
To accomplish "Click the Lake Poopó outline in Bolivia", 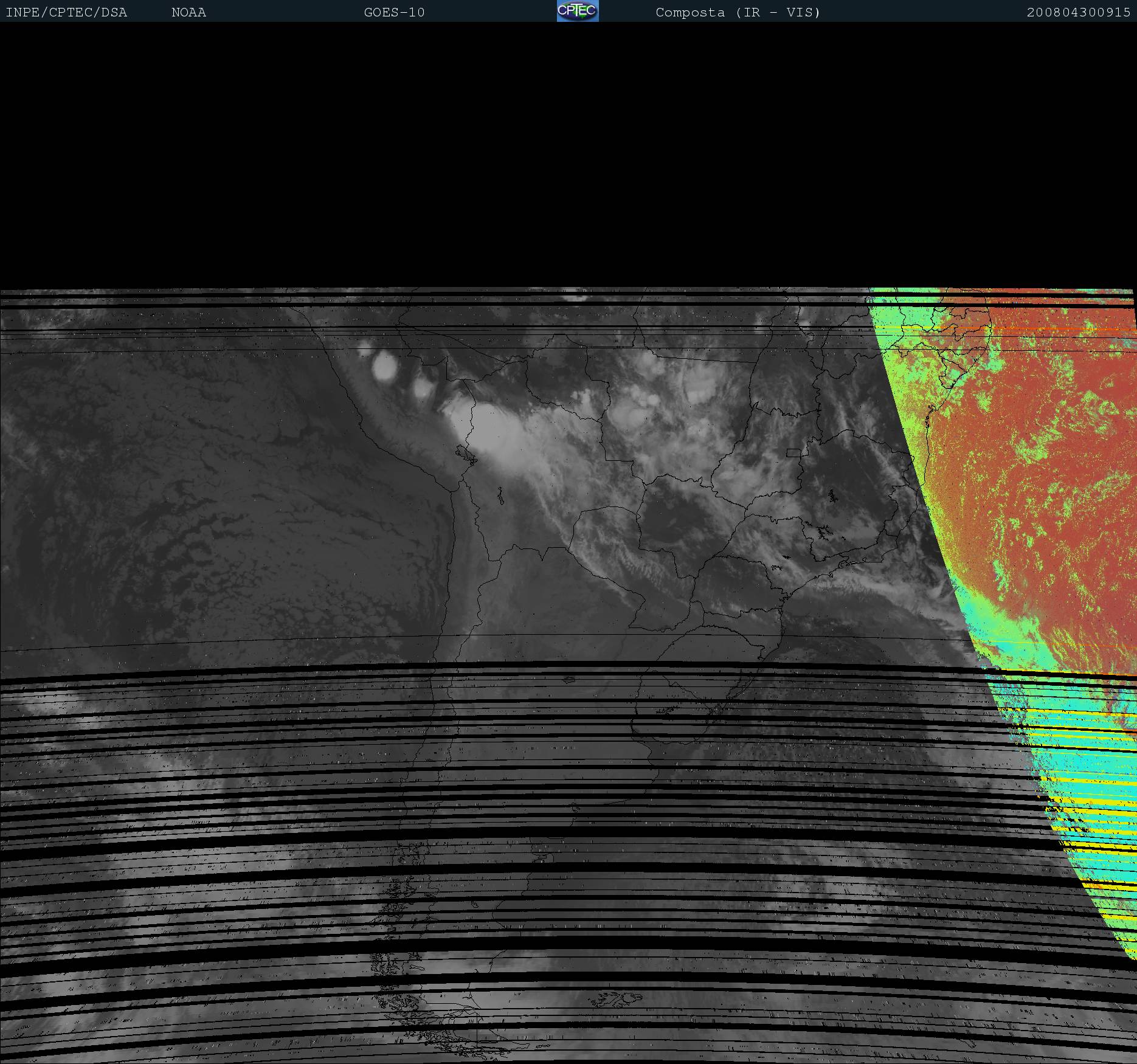I will tap(501, 496).
